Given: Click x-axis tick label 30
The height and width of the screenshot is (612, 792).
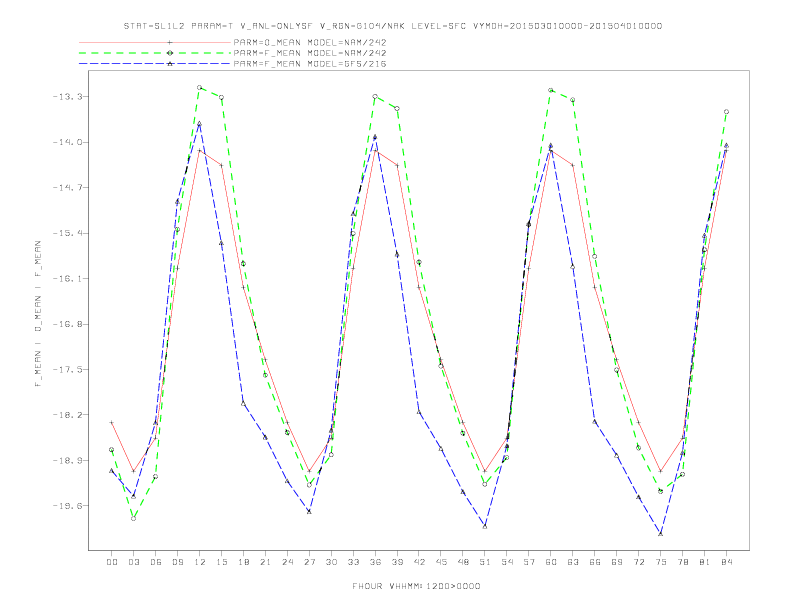Looking at the screenshot, I should point(331,562).
